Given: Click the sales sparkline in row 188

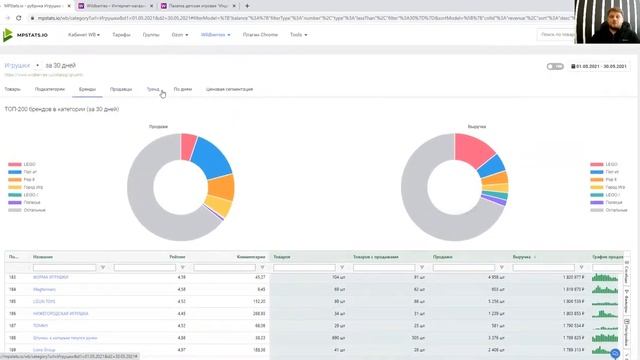Looking at the screenshot, I should 605,338.
